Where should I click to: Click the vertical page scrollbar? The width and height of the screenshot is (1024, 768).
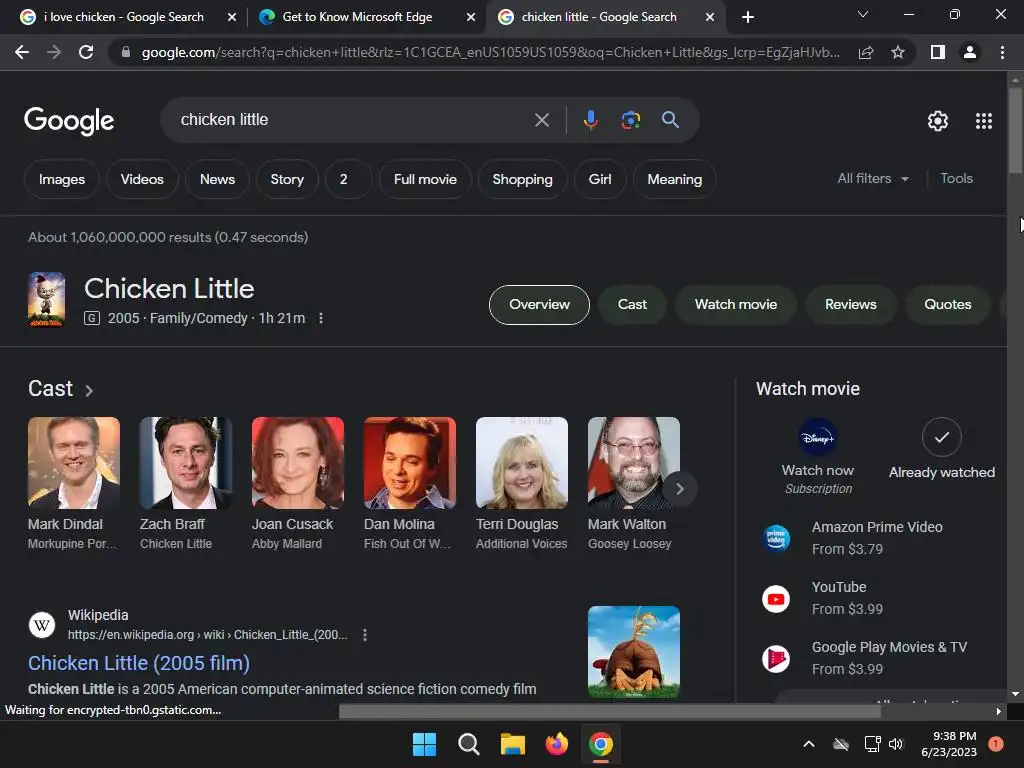point(1015,131)
